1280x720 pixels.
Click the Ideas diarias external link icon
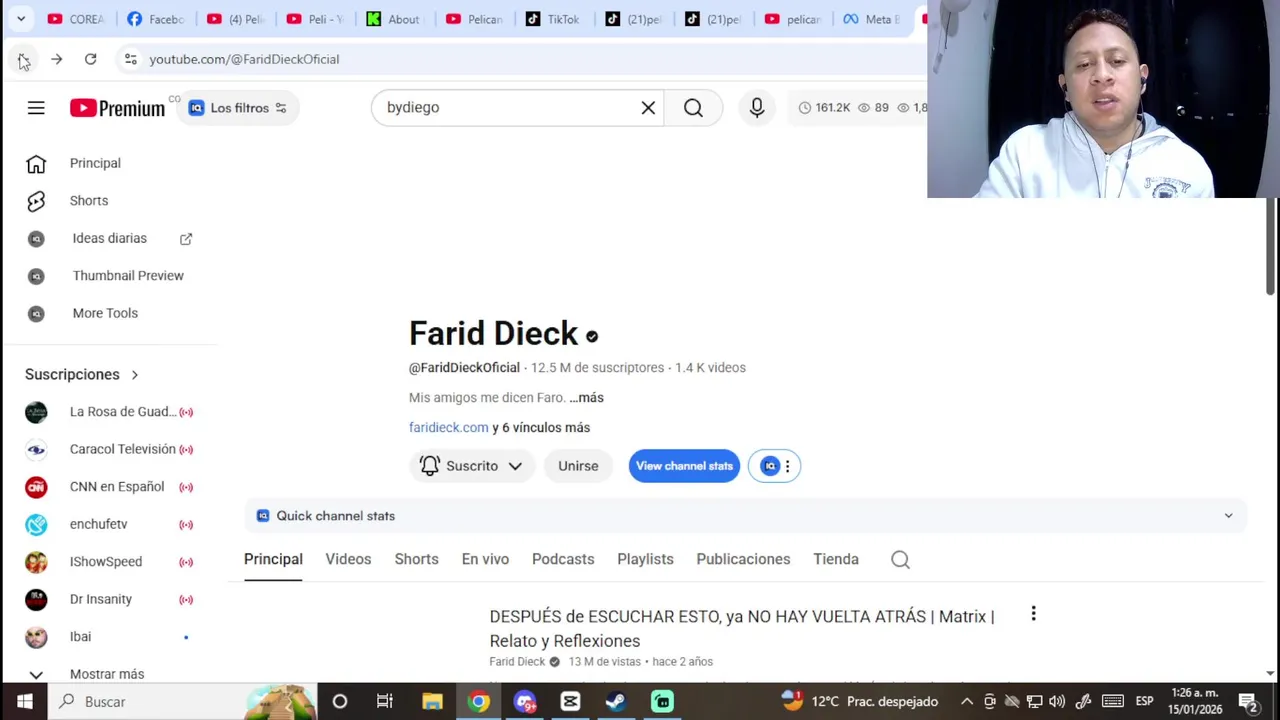click(x=186, y=239)
